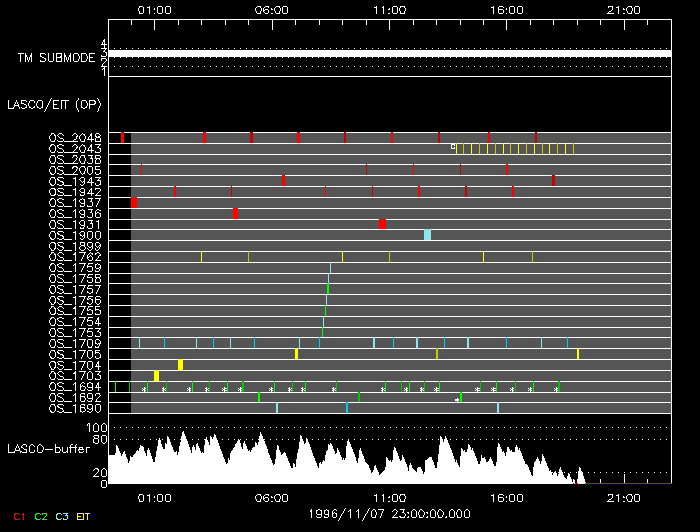Select the red block at start of OS_1937

pyautogui.click(x=134, y=202)
